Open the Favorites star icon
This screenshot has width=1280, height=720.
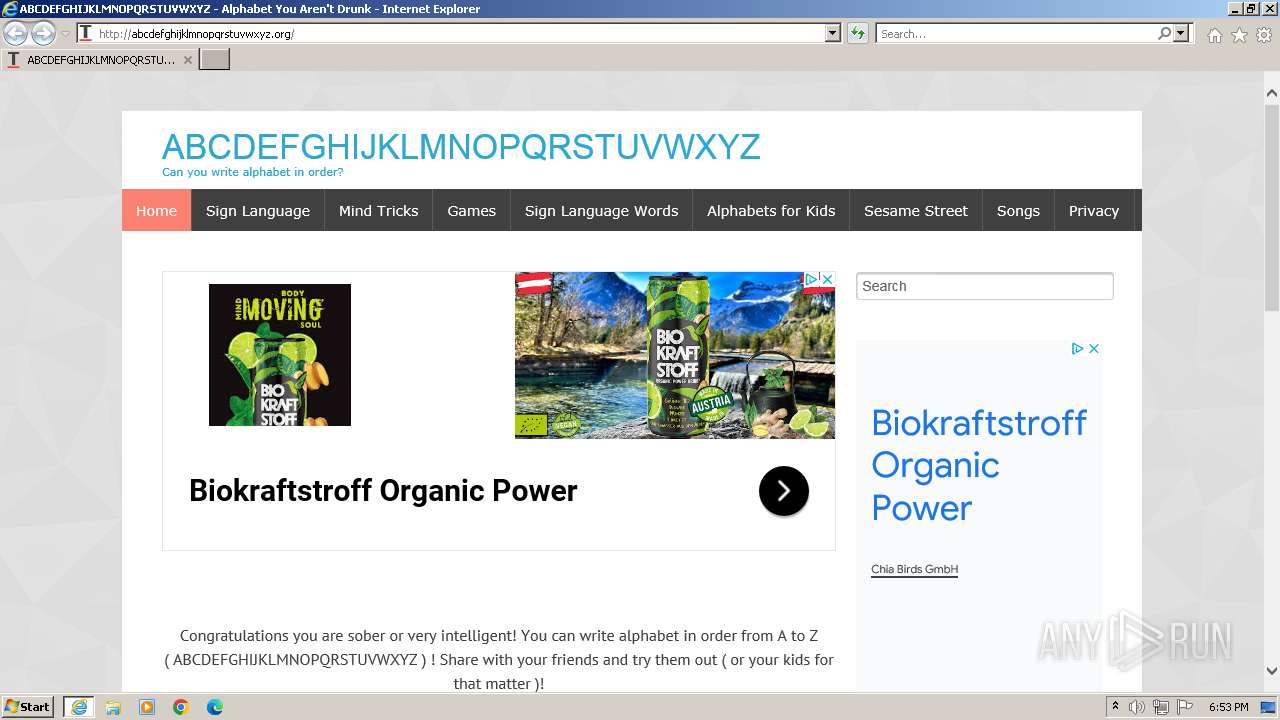1239,34
